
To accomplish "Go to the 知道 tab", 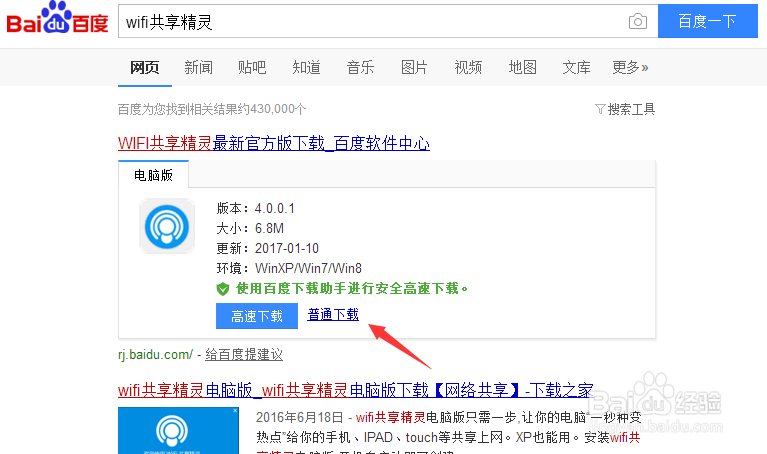I will 306,67.
